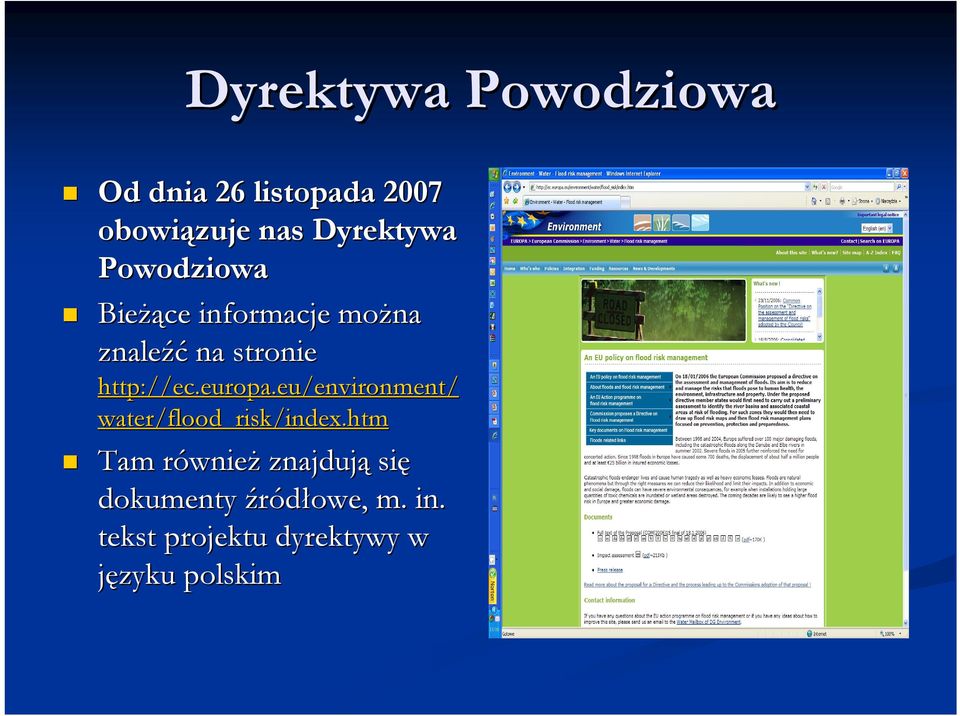
Task: Open a new blank IE tab
Action: (x=625, y=202)
